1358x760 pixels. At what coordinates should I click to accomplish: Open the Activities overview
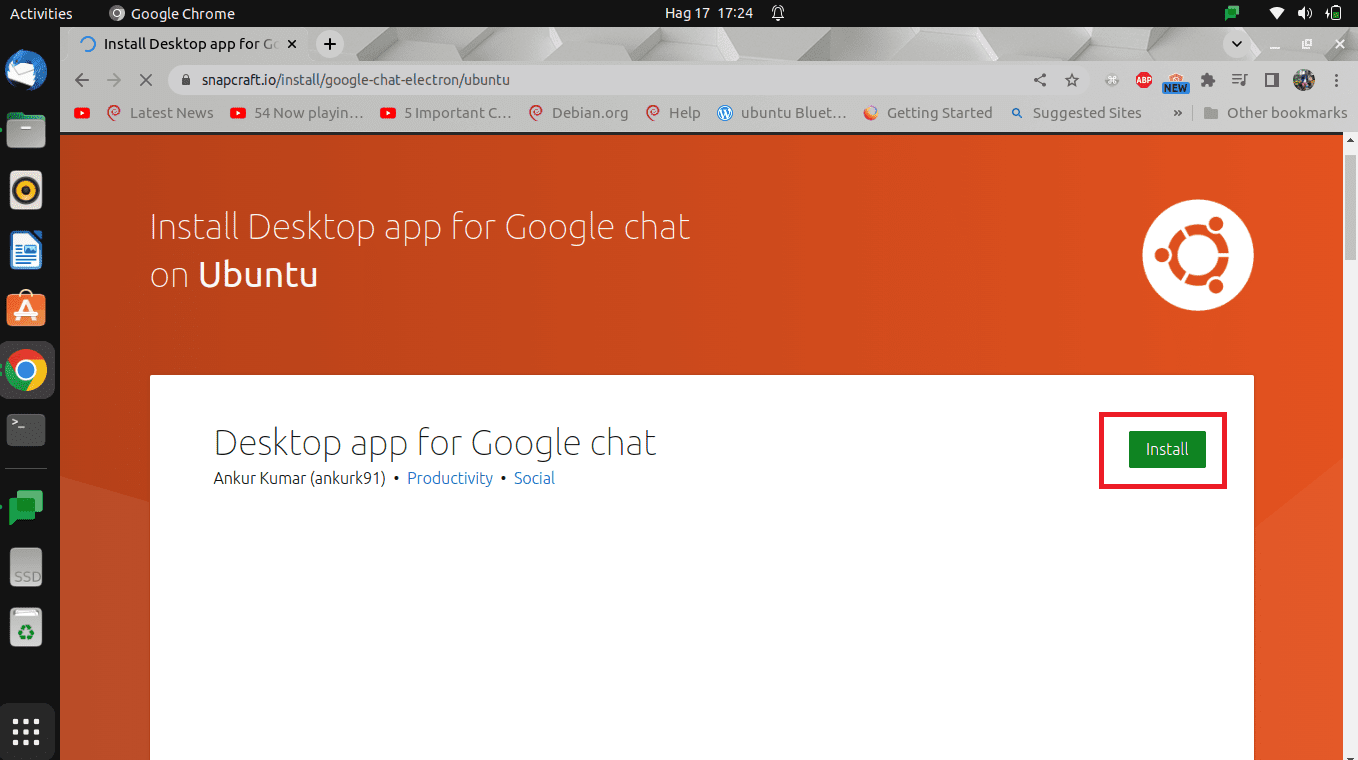coord(41,13)
